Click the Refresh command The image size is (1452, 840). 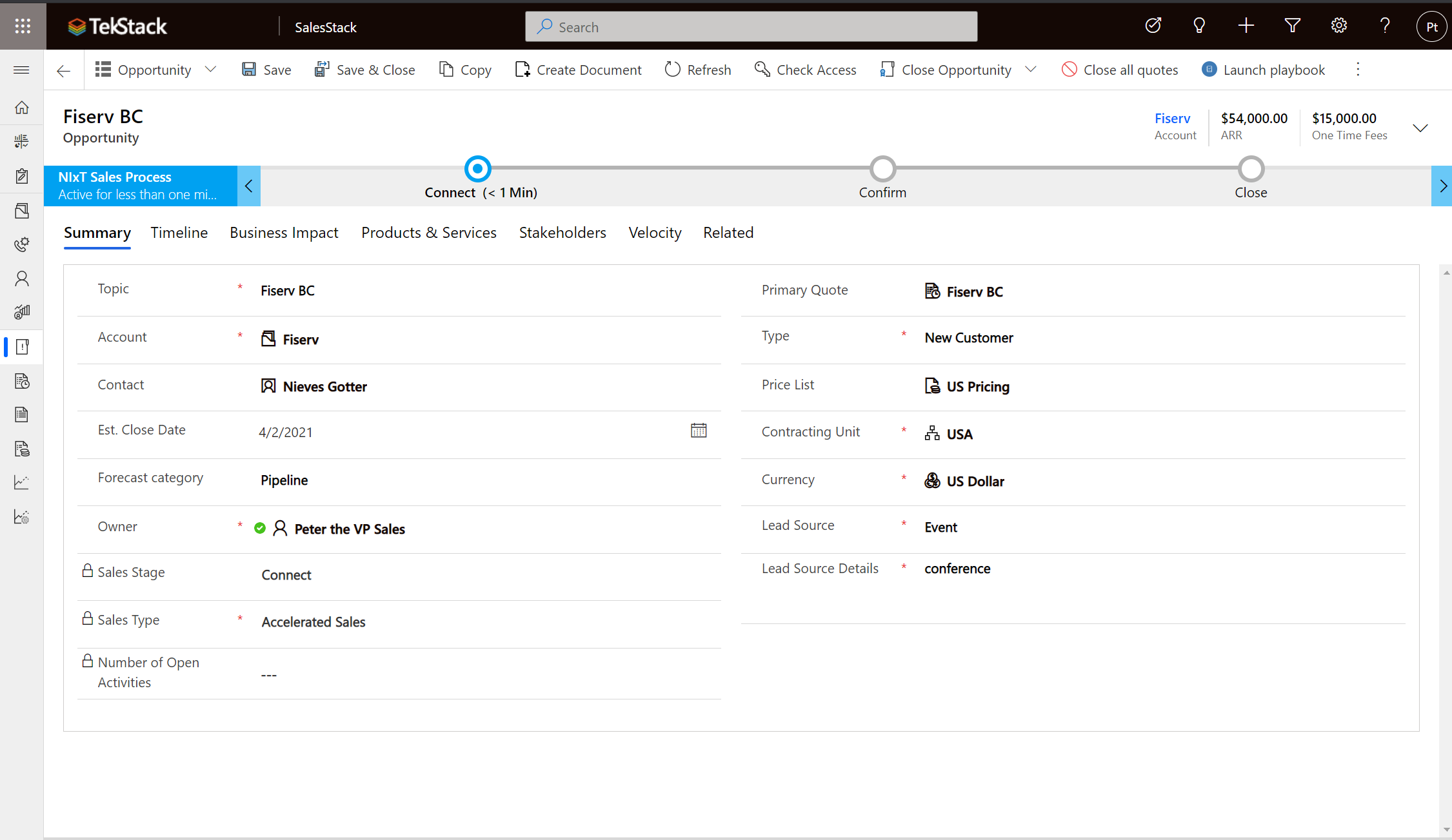(698, 70)
